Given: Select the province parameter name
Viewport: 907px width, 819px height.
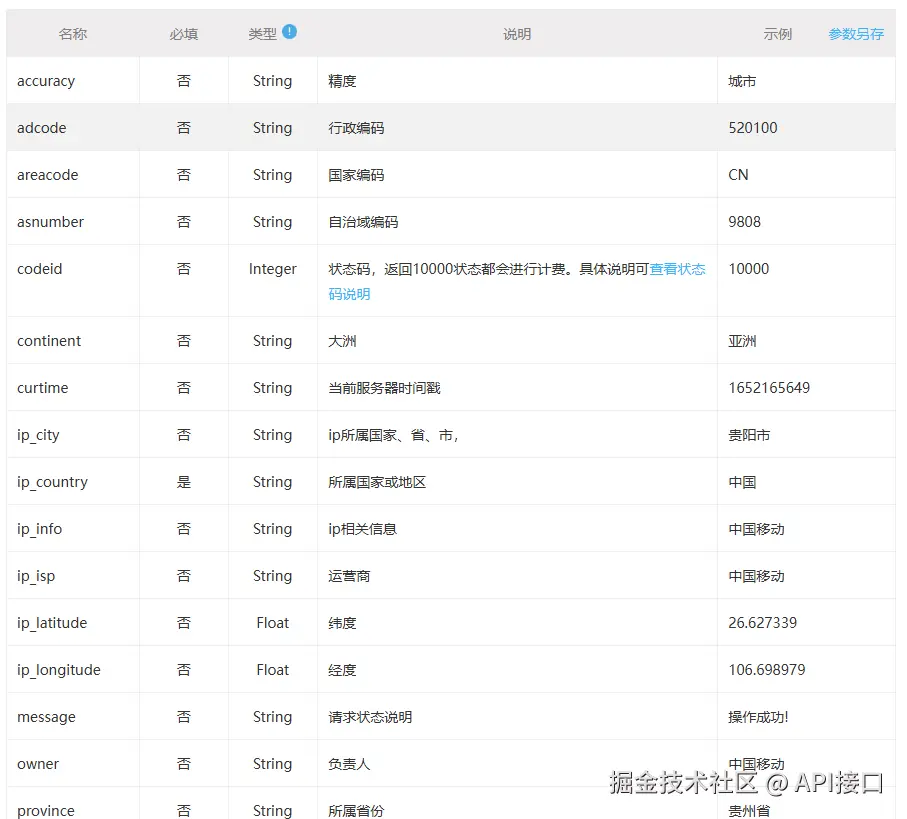Looking at the screenshot, I should pos(46,810).
